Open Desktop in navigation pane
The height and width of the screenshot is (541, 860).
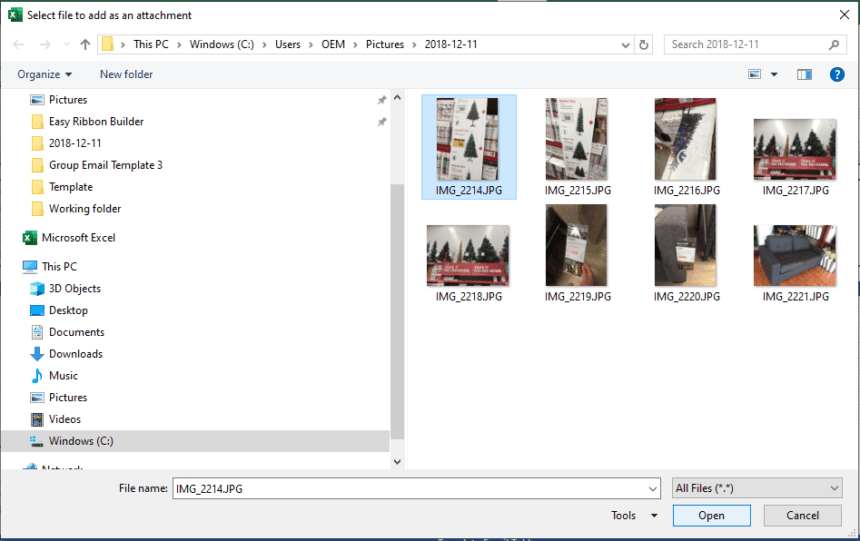[68, 311]
